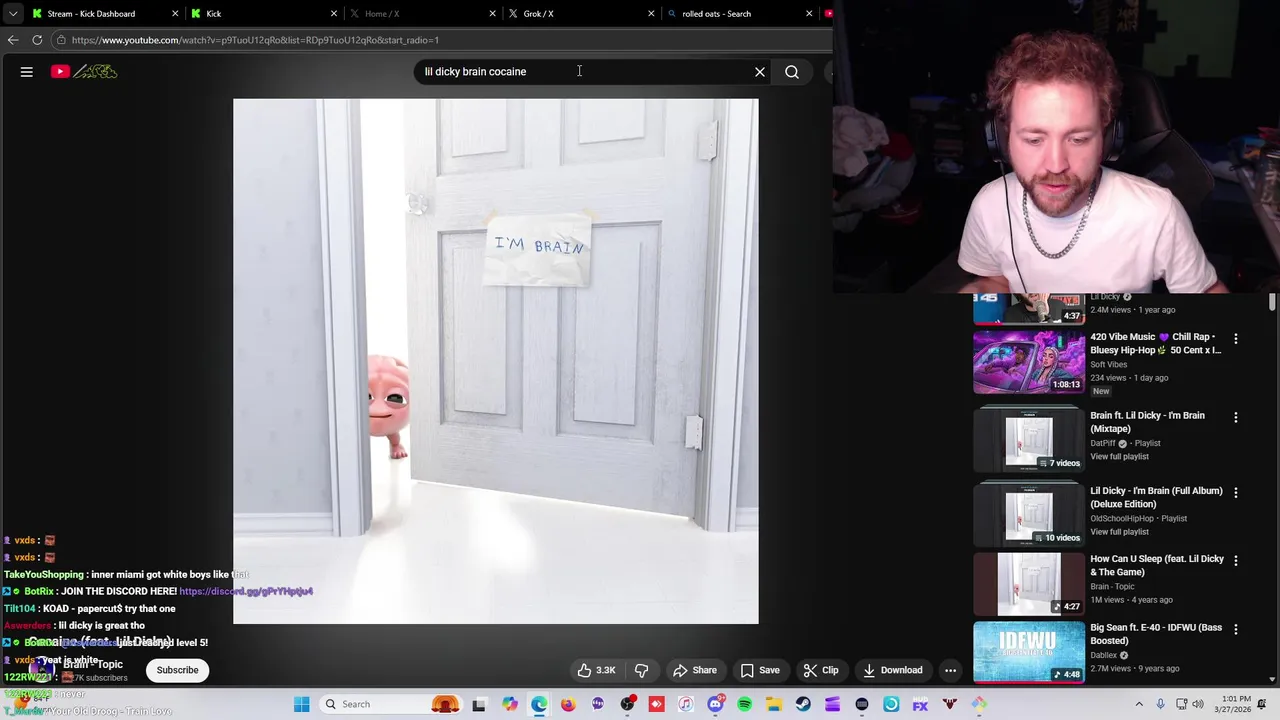This screenshot has height=720, width=1280.
Task: Open Steam from the taskbar
Action: click(803, 704)
